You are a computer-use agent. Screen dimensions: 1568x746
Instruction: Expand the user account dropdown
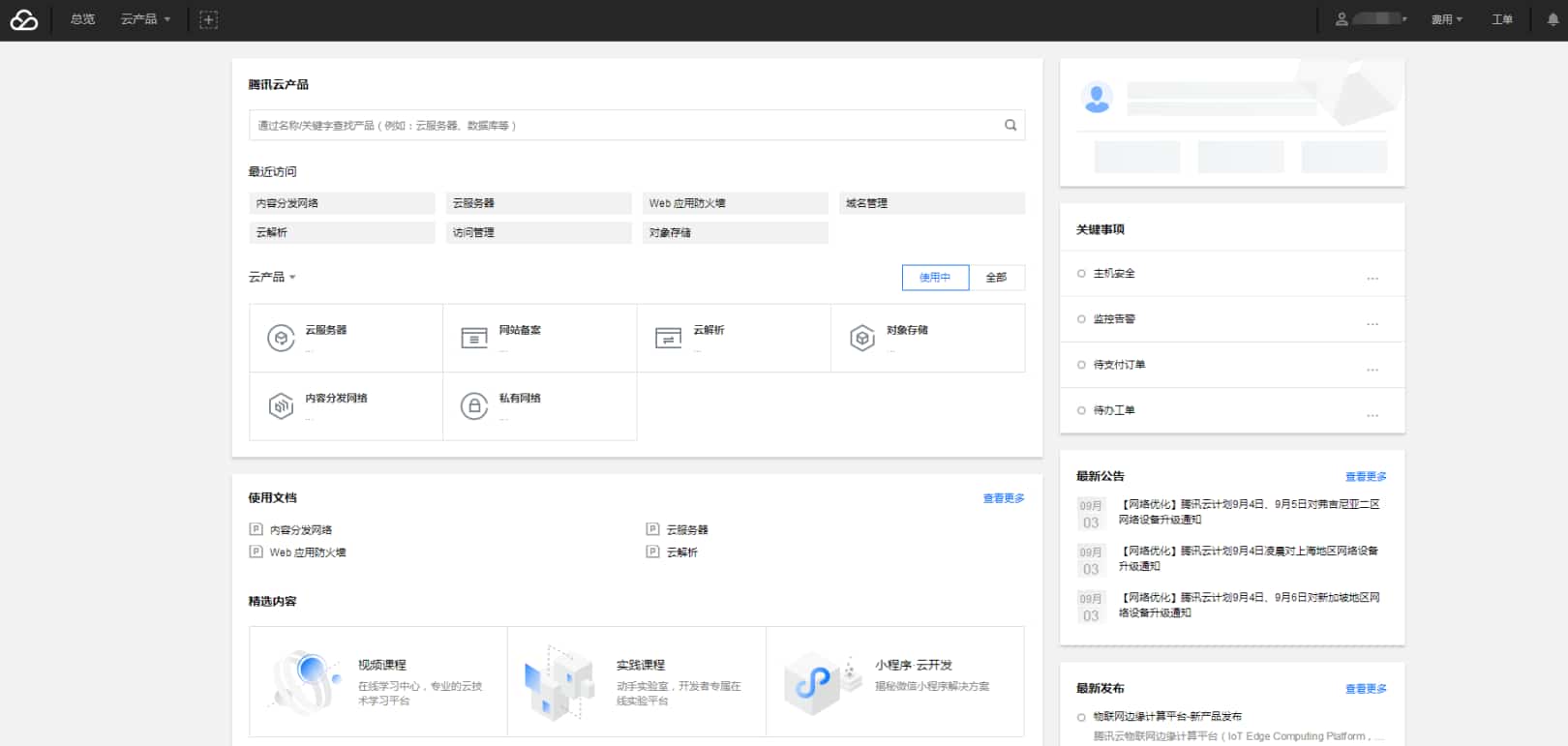pos(1372,19)
